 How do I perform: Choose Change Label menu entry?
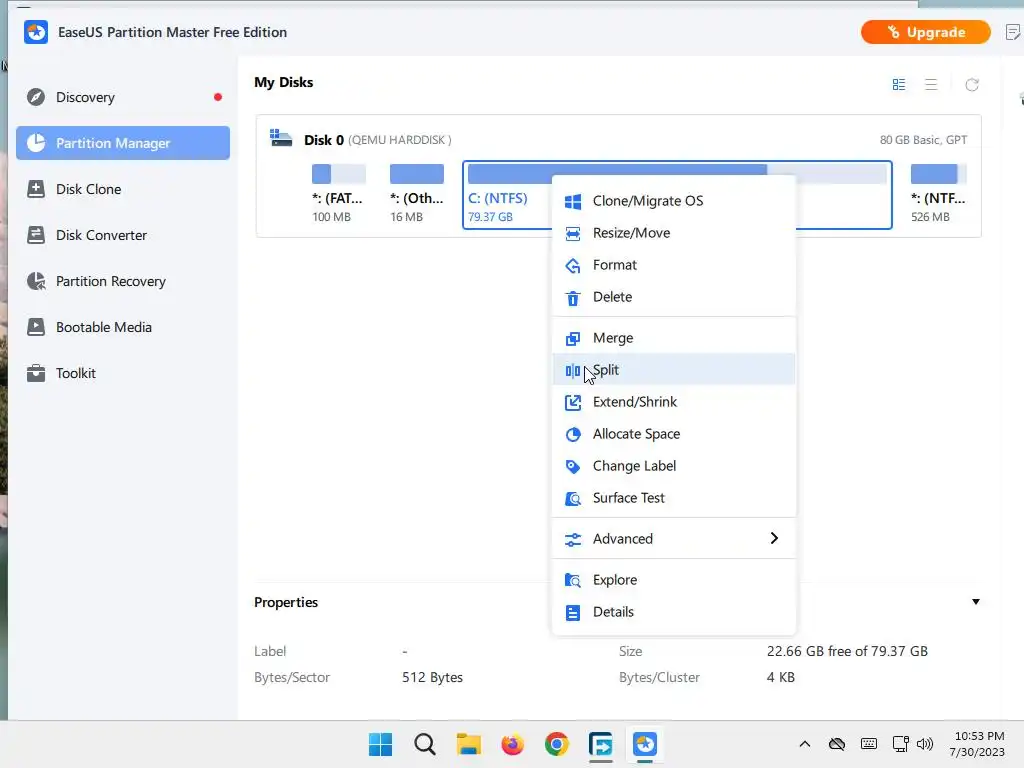pyautogui.click(x=674, y=466)
